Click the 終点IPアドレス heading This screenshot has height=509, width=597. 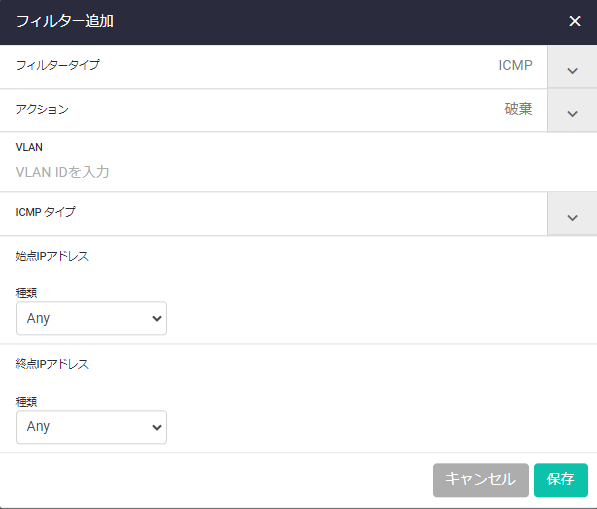[x=52, y=364]
